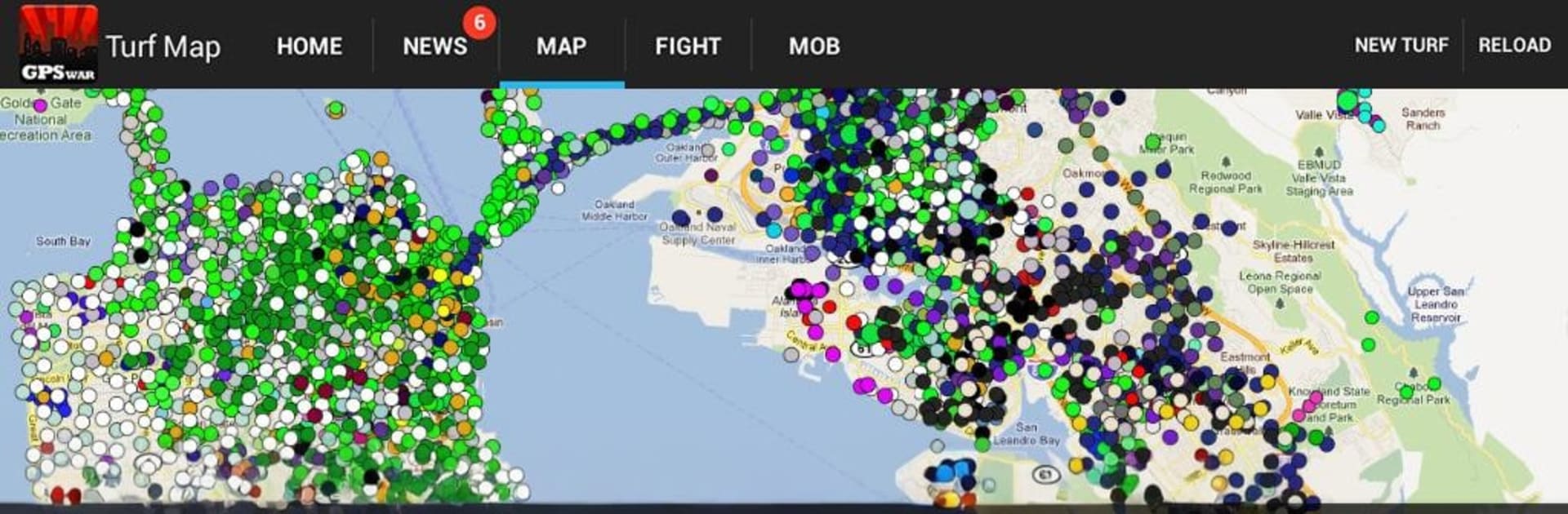This screenshot has width=1568, height=514.
Task: Select the large green marker near Valle Vista
Action: click(x=1347, y=102)
